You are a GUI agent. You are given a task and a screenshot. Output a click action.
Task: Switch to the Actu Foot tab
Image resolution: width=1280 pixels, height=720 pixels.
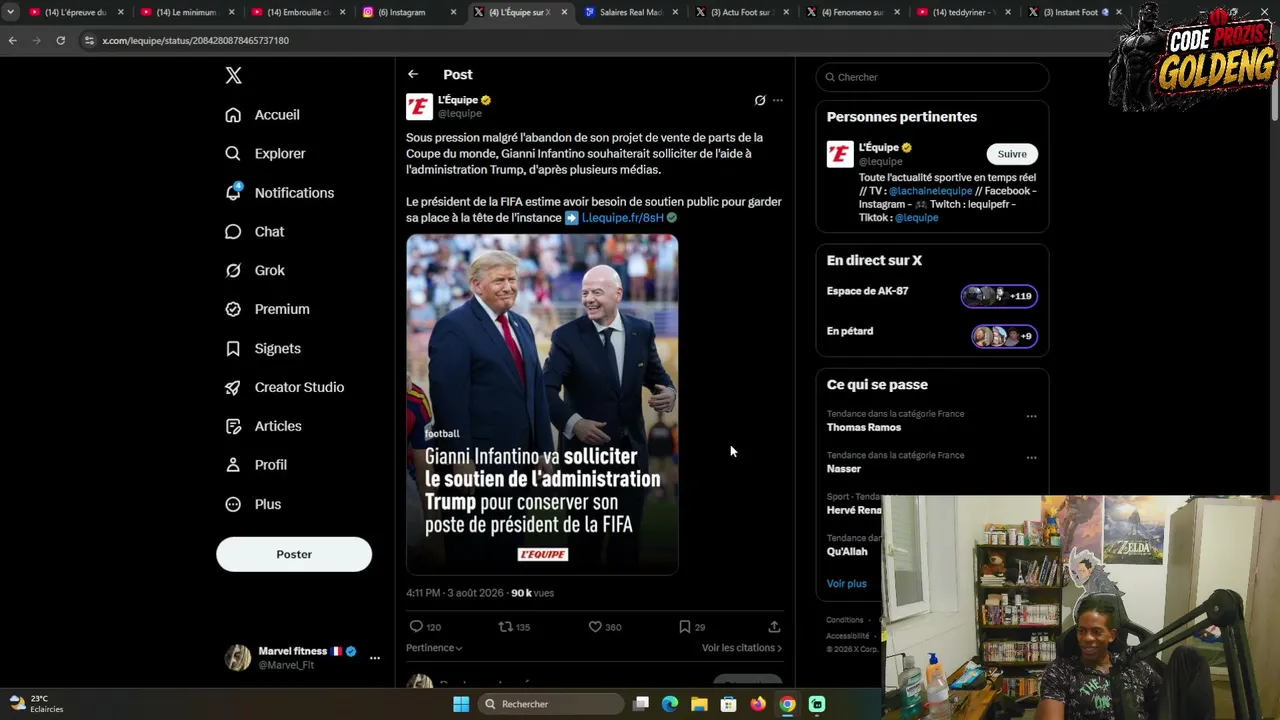coord(741,12)
